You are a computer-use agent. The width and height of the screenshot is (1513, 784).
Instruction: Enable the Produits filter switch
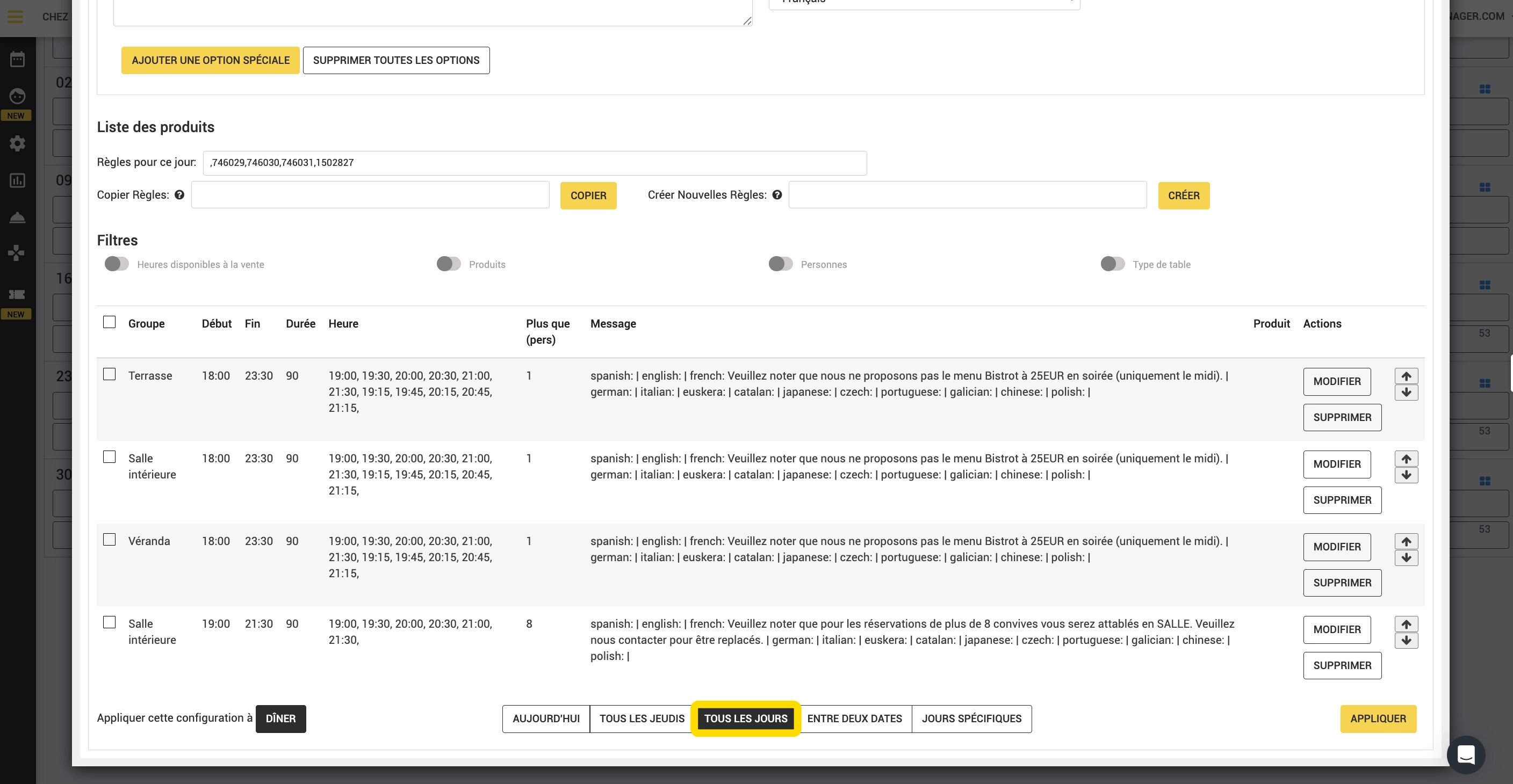[449, 264]
